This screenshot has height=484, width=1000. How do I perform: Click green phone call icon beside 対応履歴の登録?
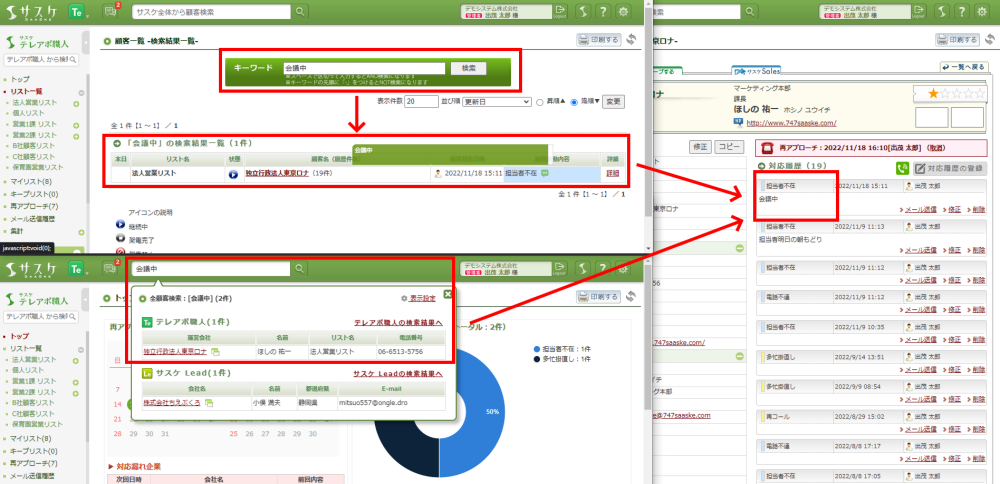tap(902, 168)
